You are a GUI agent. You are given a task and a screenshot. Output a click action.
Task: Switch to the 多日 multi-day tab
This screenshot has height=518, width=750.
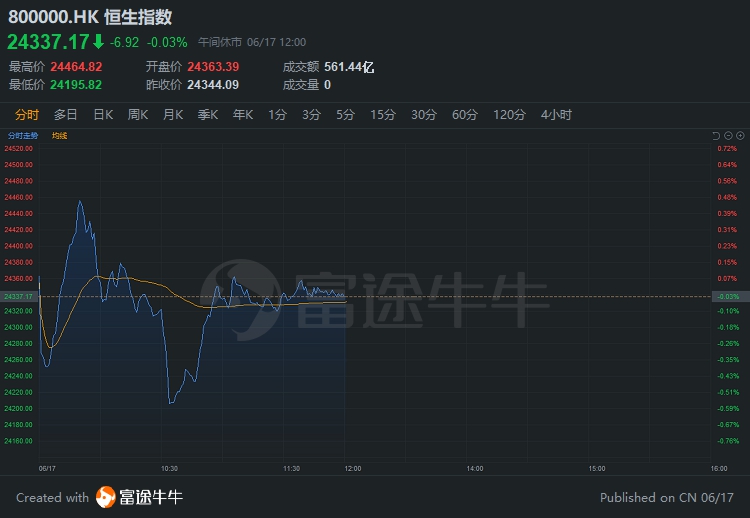(x=66, y=115)
